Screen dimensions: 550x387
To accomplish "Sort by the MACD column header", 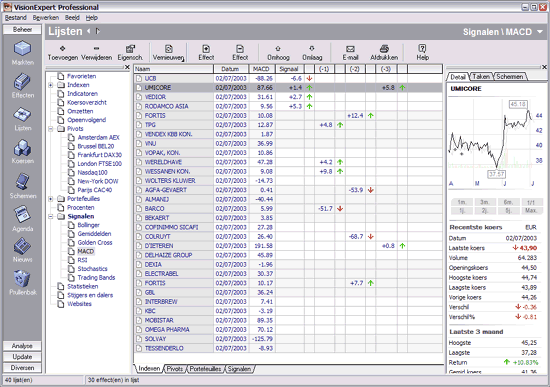I will click(262, 69).
